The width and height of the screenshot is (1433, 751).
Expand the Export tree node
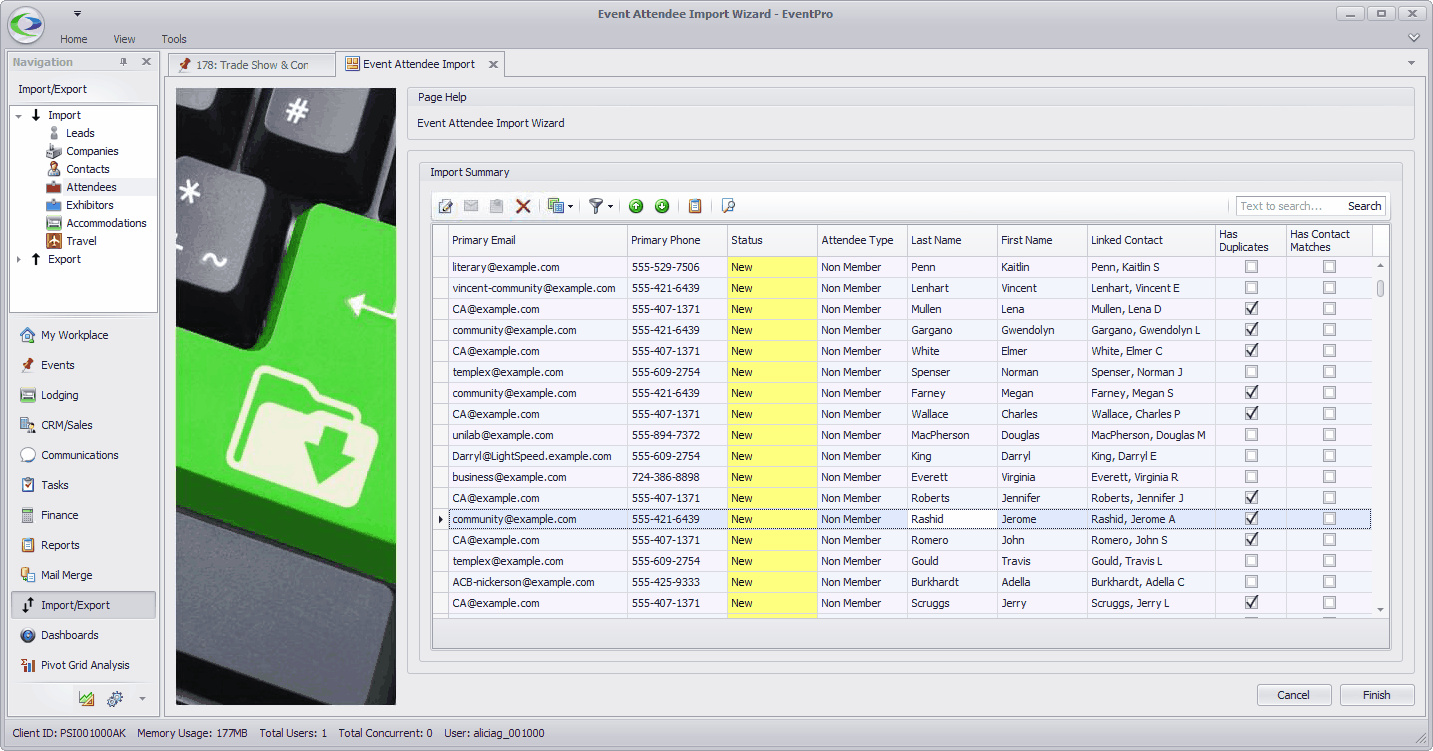pos(19,260)
